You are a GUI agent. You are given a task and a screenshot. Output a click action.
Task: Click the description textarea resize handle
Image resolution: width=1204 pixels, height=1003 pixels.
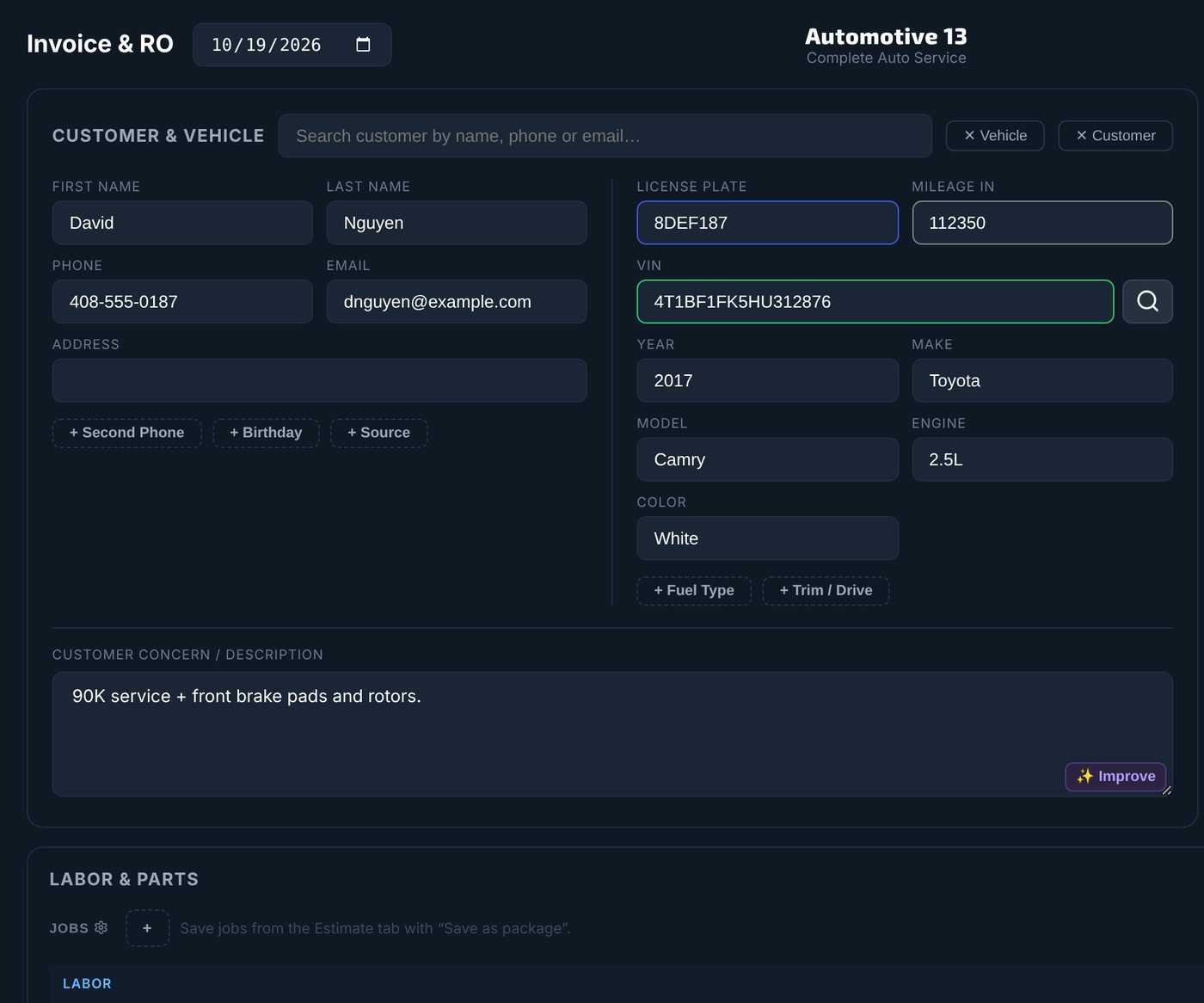pyautogui.click(x=1166, y=790)
